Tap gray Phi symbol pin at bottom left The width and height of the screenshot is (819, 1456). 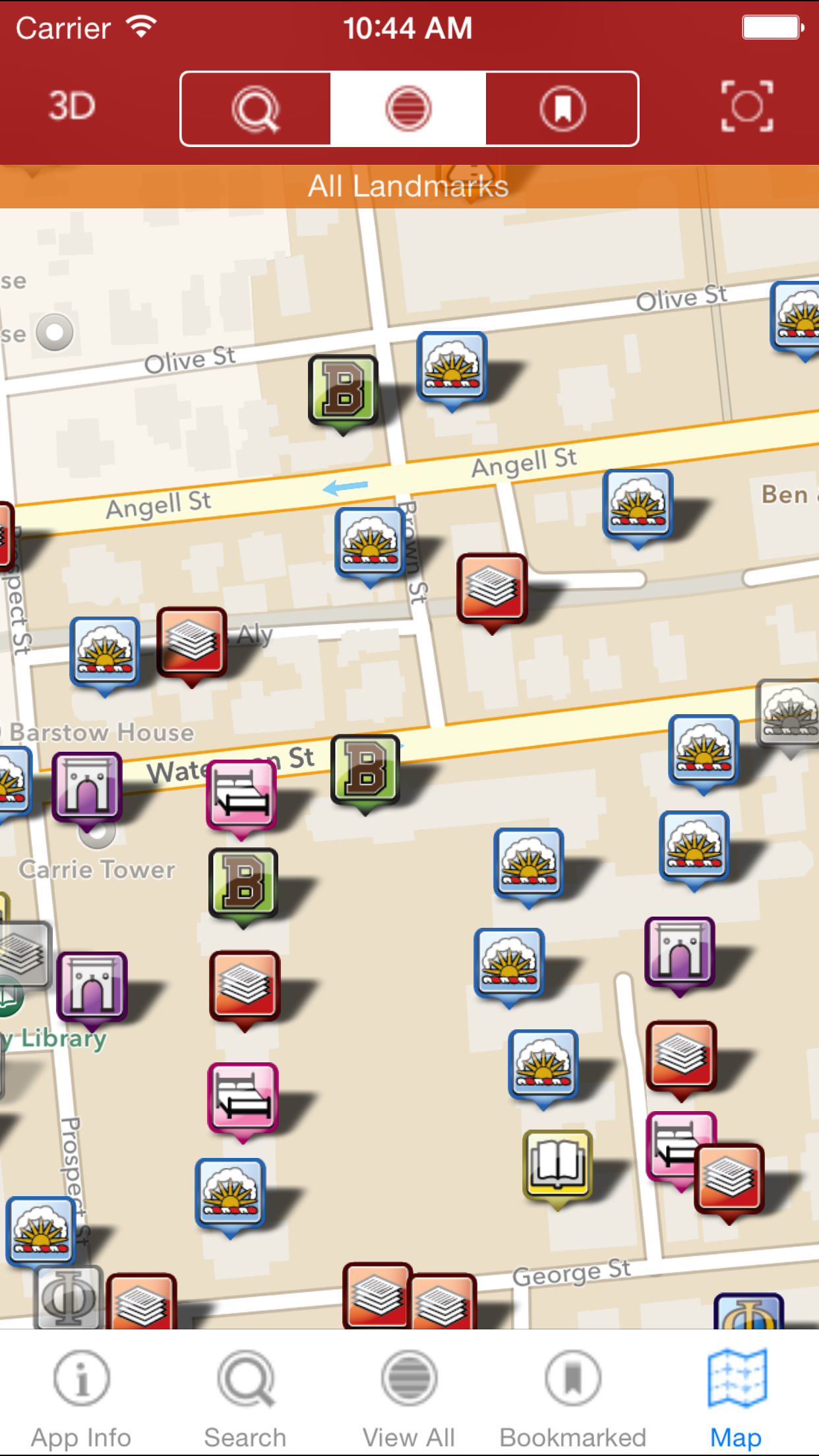pos(68,1297)
